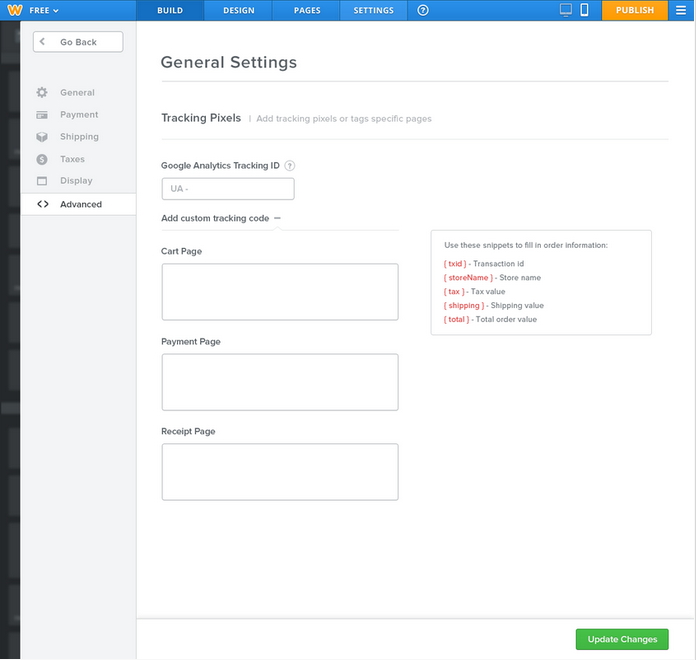Click the Tracking ID help tooltip icon
Screen dimensions: 696x660
pyautogui.click(x=289, y=166)
